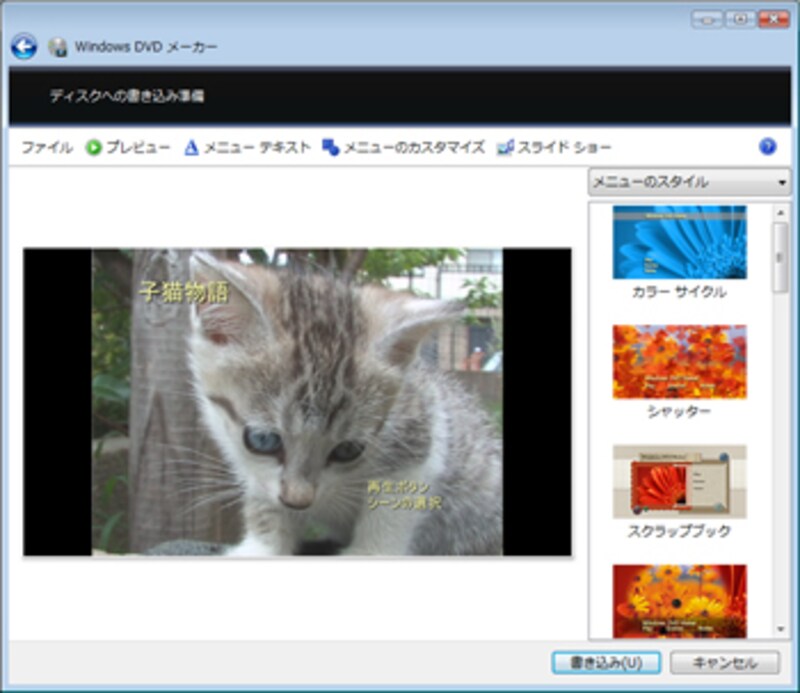Open the ファイル menu
The height and width of the screenshot is (693, 800).
(x=47, y=147)
